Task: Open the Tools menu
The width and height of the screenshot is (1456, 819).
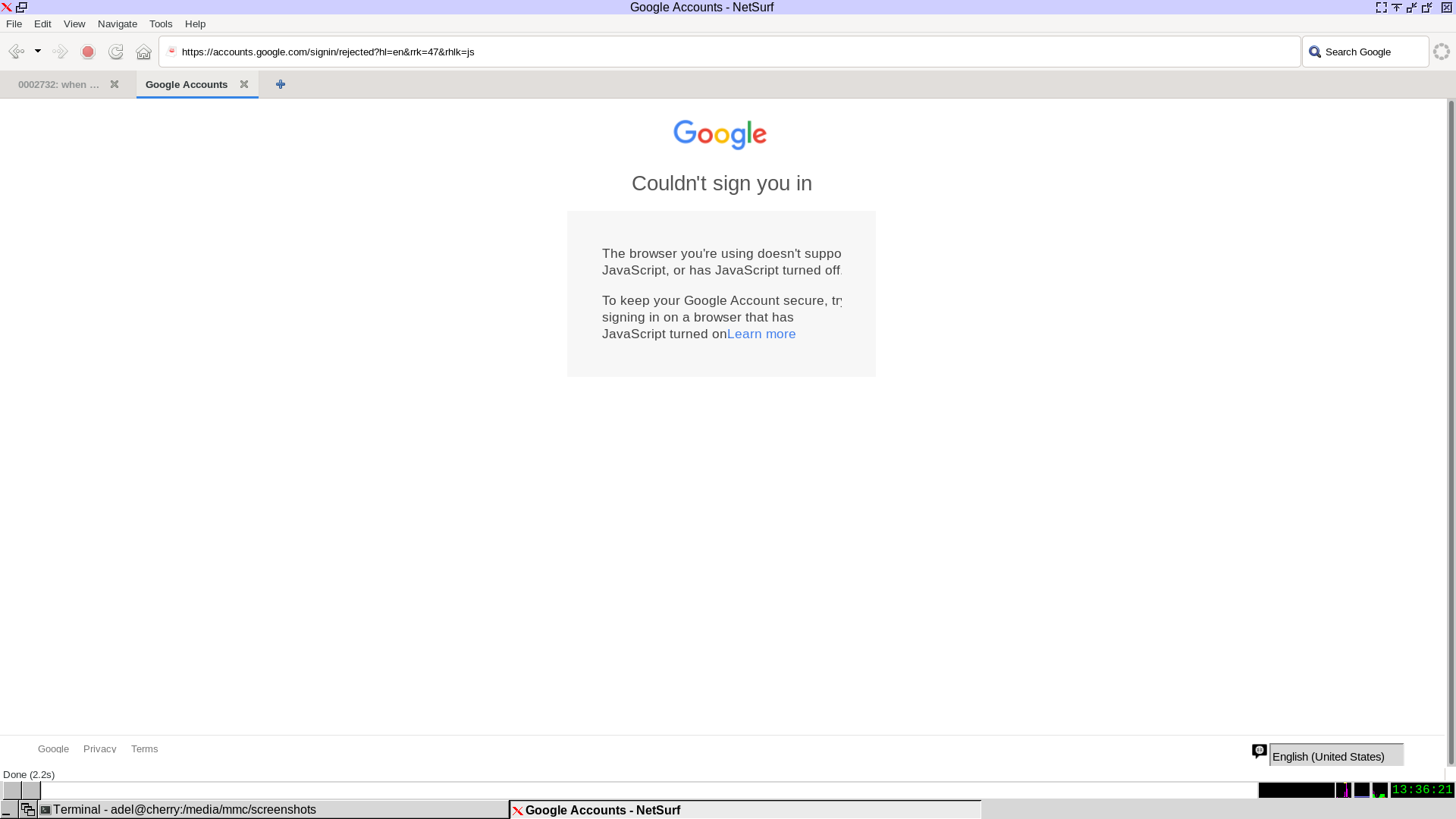Action: pyautogui.click(x=161, y=24)
